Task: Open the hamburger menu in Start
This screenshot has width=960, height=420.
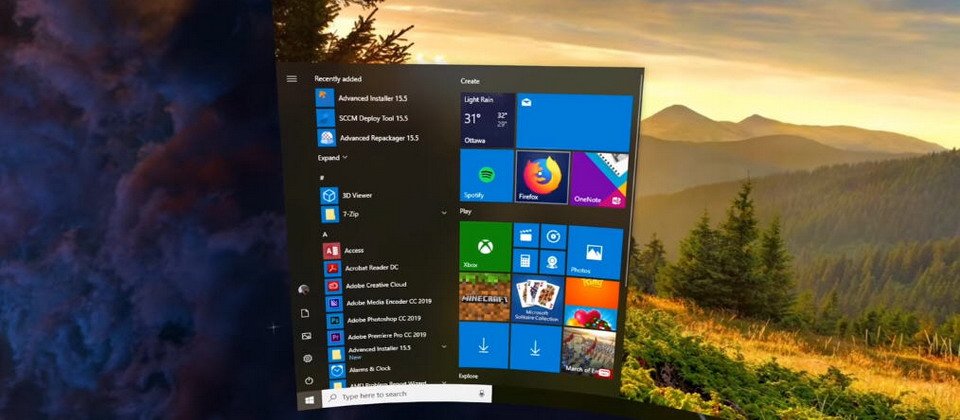Action: tap(291, 78)
